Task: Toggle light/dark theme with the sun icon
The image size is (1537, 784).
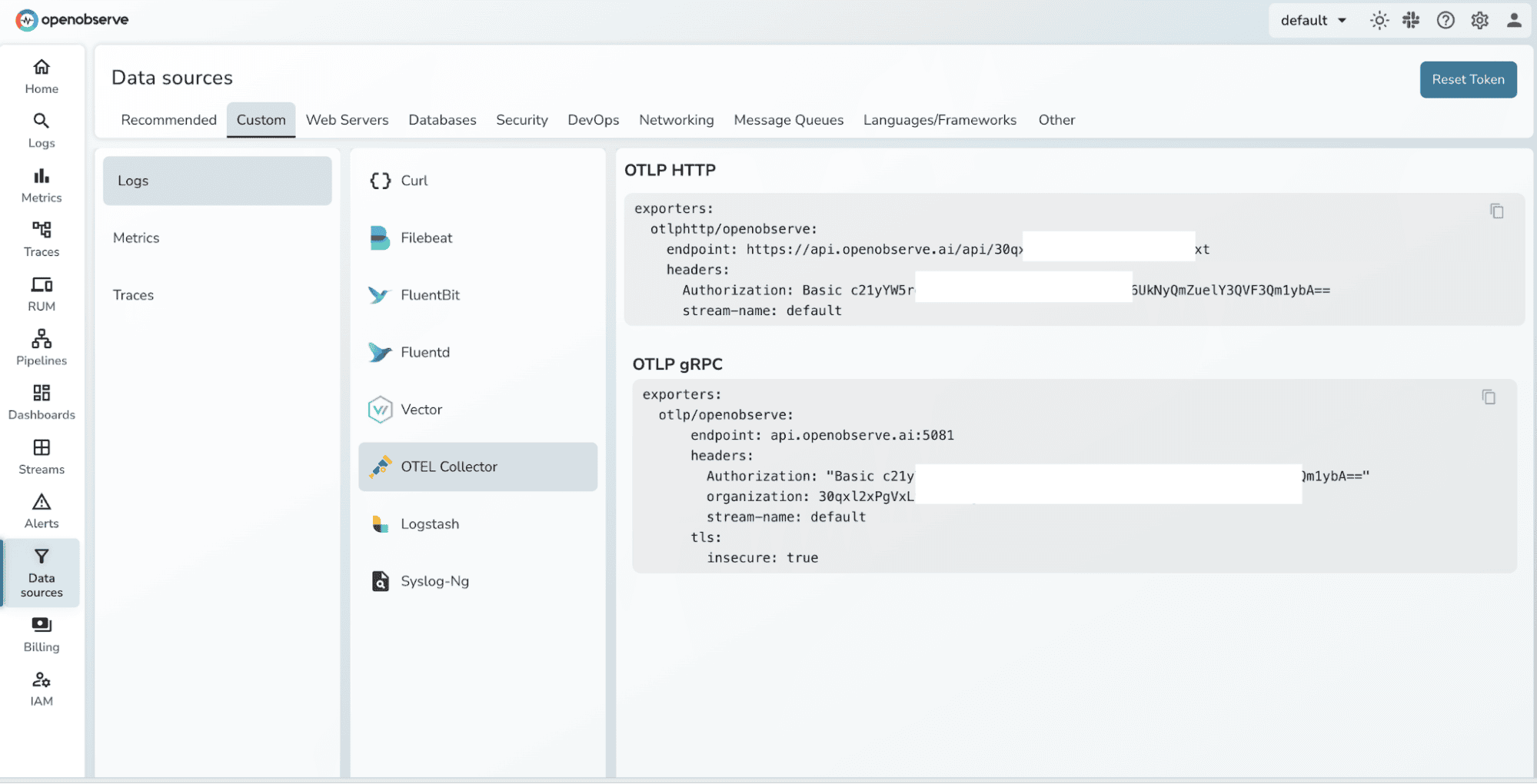Action: (x=1379, y=20)
